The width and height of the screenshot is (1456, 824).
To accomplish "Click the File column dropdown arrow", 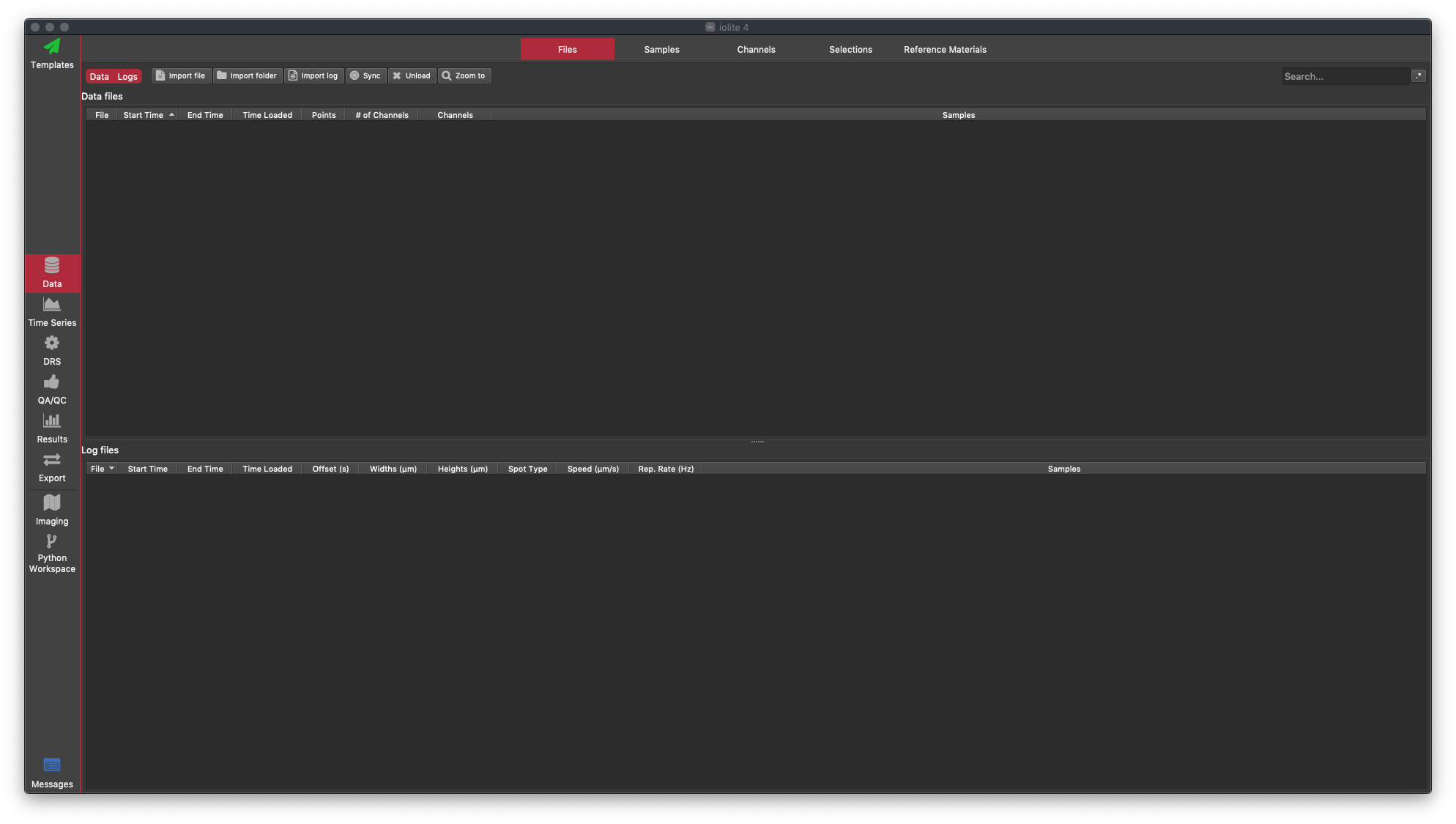I will (113, 468).
